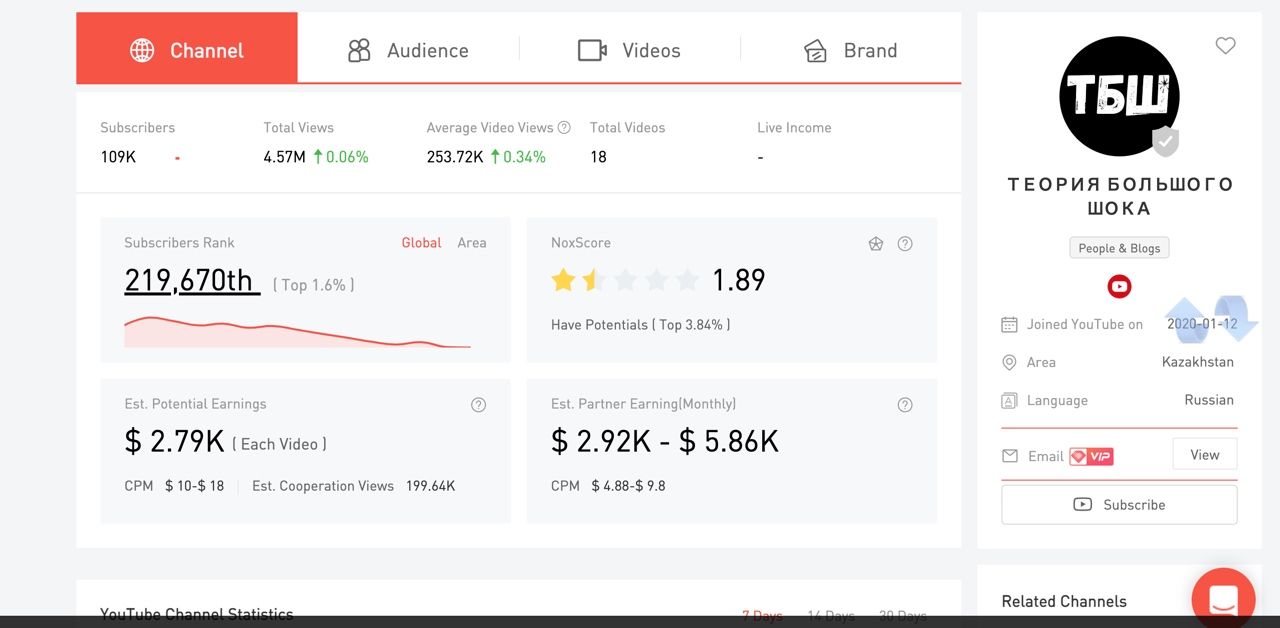Click the heart icon to favorite the channel
The image size is (1280, 628).
click(1225, 45)
